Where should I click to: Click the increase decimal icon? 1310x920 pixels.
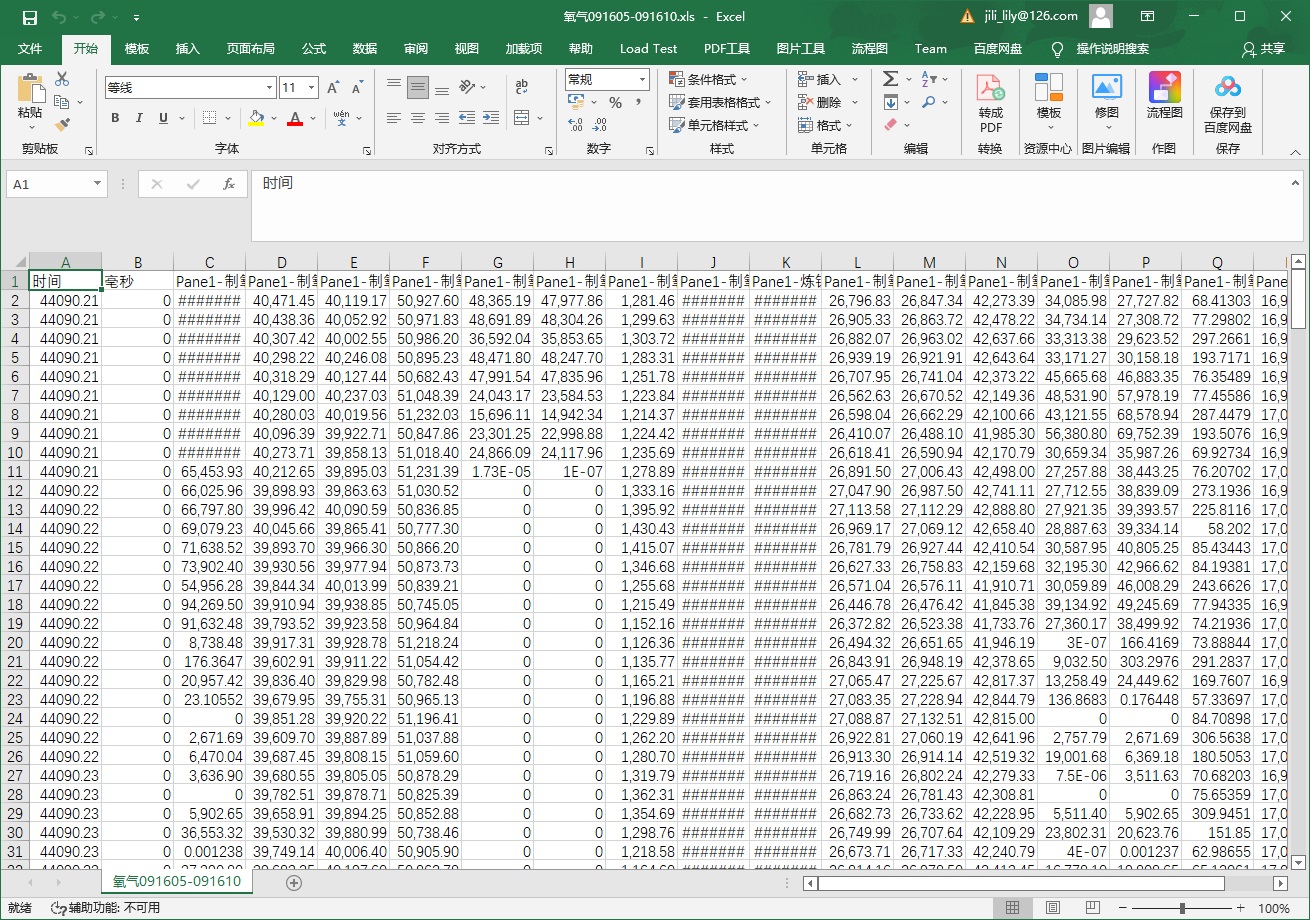(x=575, y=125)
